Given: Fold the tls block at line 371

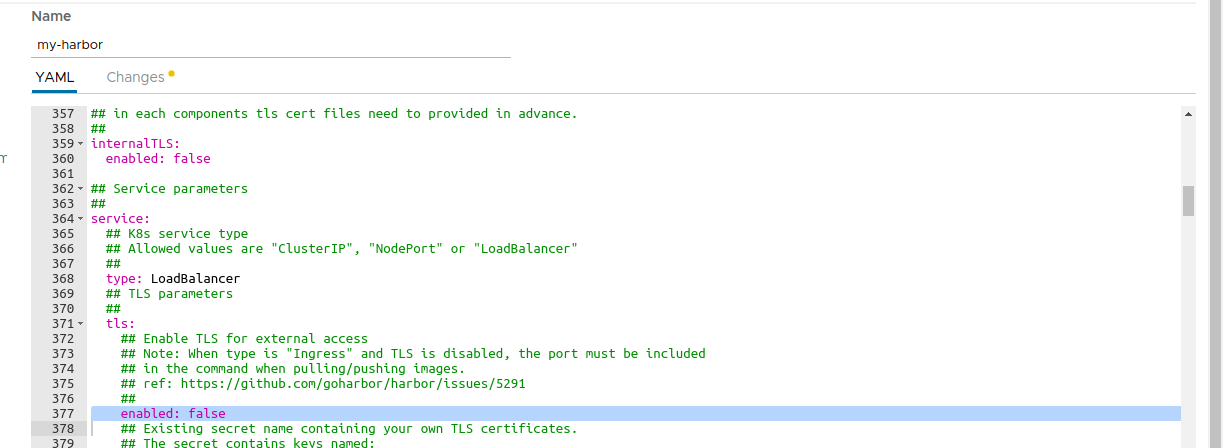Looking at the screenshot, I should pos(80,324).
